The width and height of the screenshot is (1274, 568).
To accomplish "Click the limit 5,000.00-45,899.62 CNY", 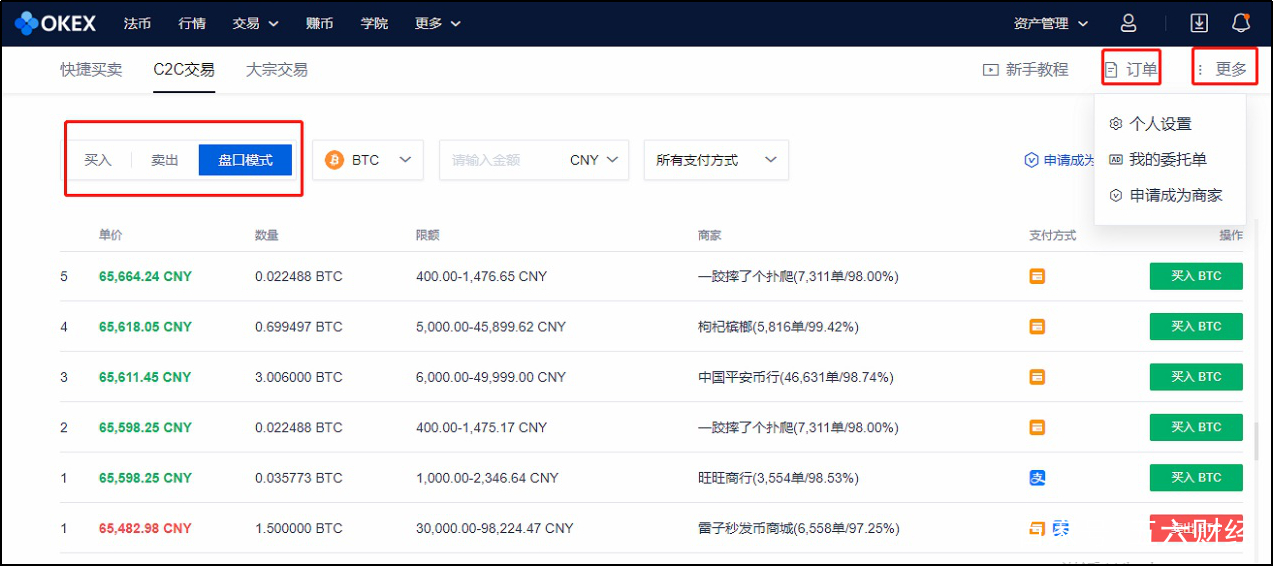I will [x=491, y=327].
